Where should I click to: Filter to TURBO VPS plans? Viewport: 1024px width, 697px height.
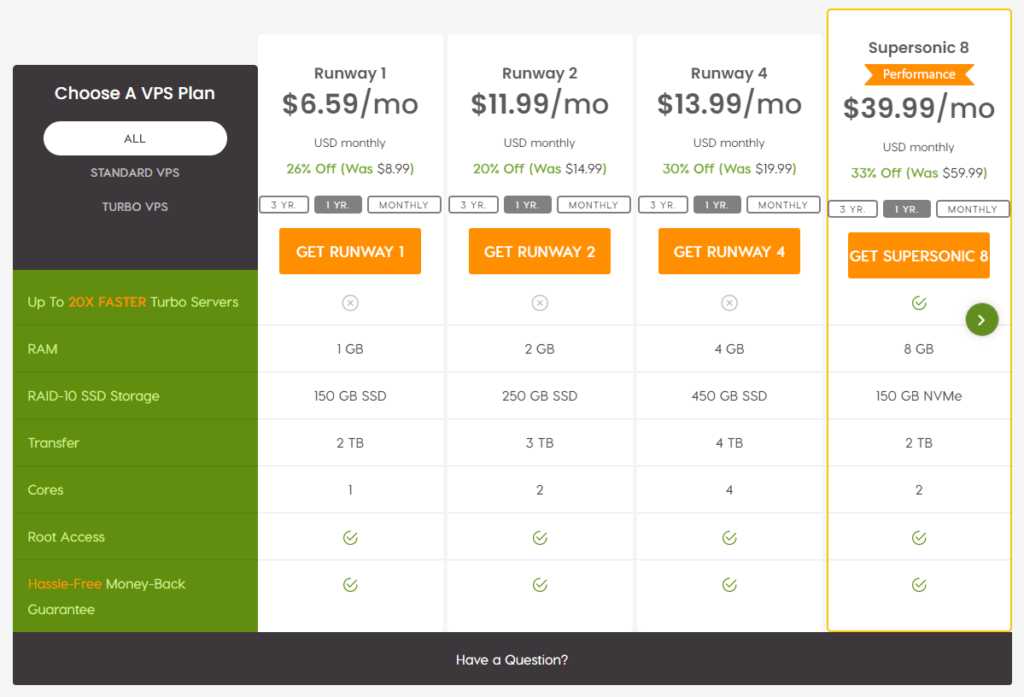pyautogui.click(x=135, y=206)
